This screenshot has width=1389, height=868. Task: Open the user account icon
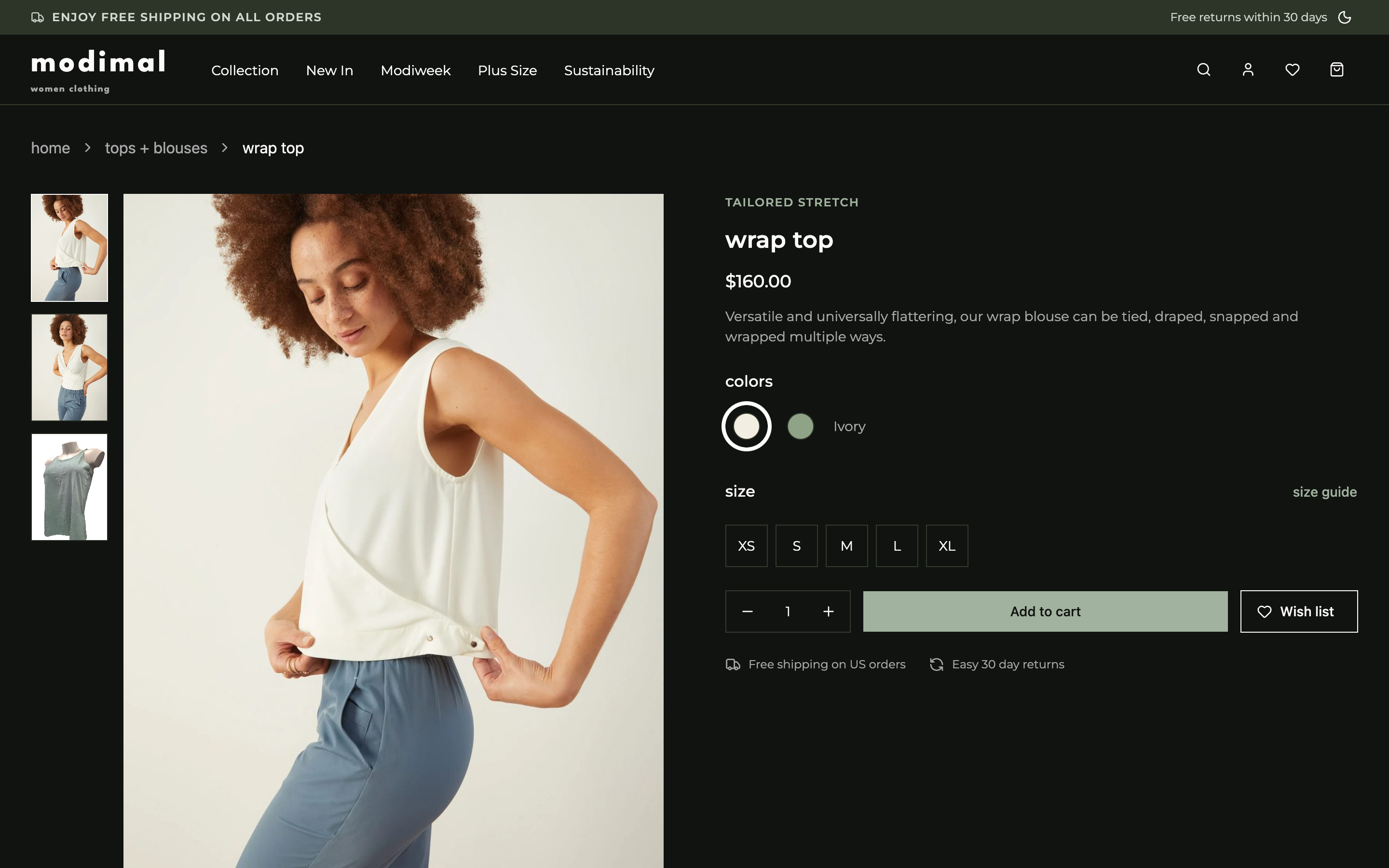[1248, 69]
